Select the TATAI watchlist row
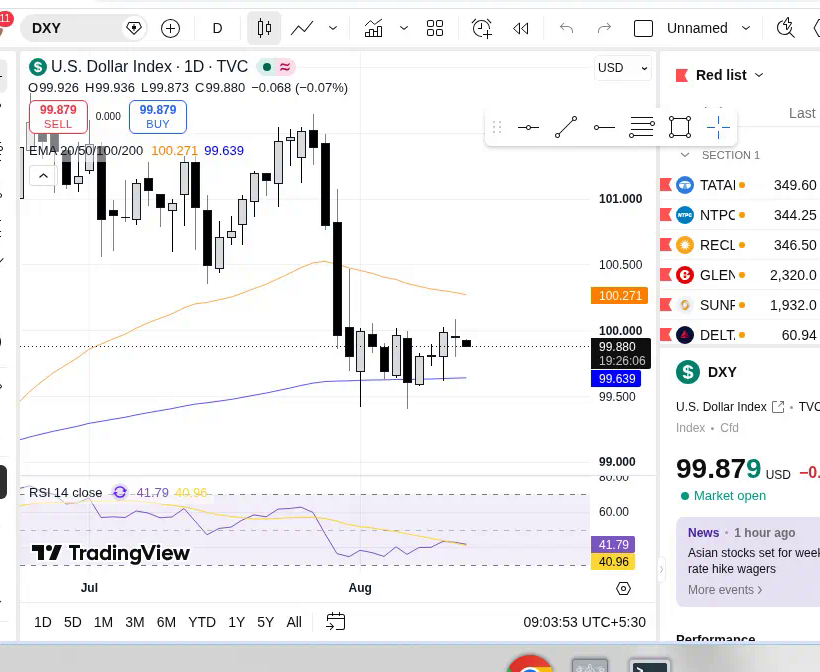Viewport: 820px width, 672px height. pyautogui.click(x=740, y=185)
